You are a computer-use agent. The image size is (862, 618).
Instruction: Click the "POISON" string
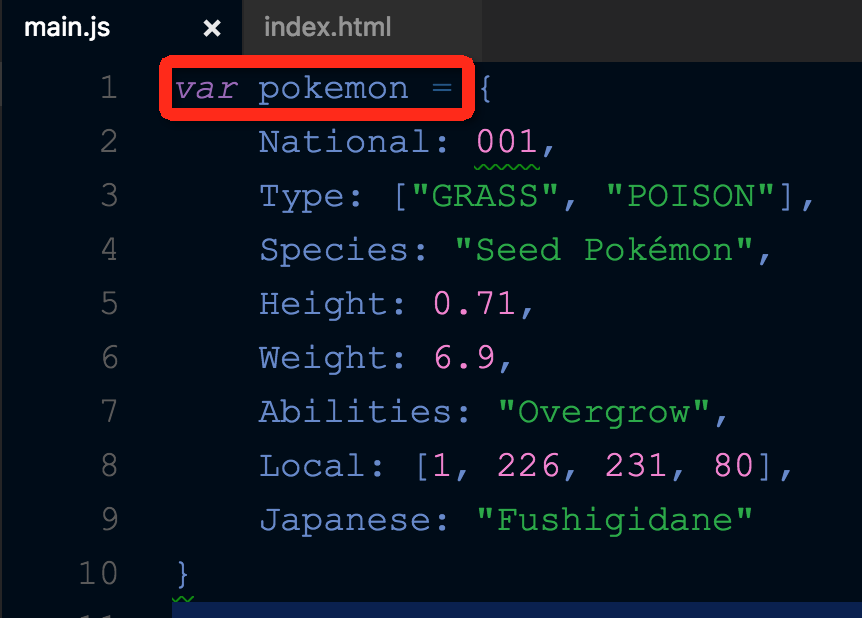click(690, 195)
